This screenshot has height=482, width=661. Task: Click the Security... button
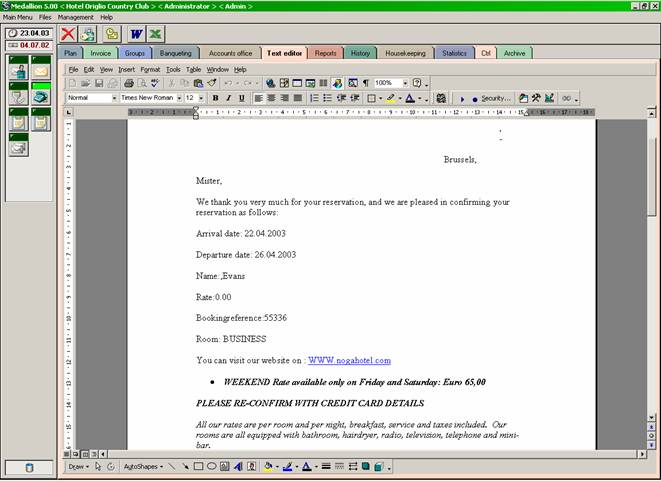pyautogui.click(x=495, y=98)
